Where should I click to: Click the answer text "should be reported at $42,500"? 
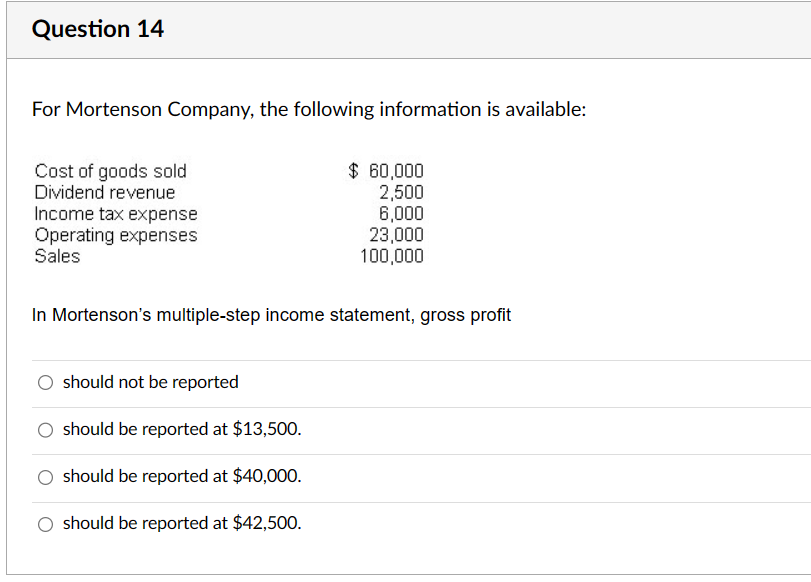point(182,523)
